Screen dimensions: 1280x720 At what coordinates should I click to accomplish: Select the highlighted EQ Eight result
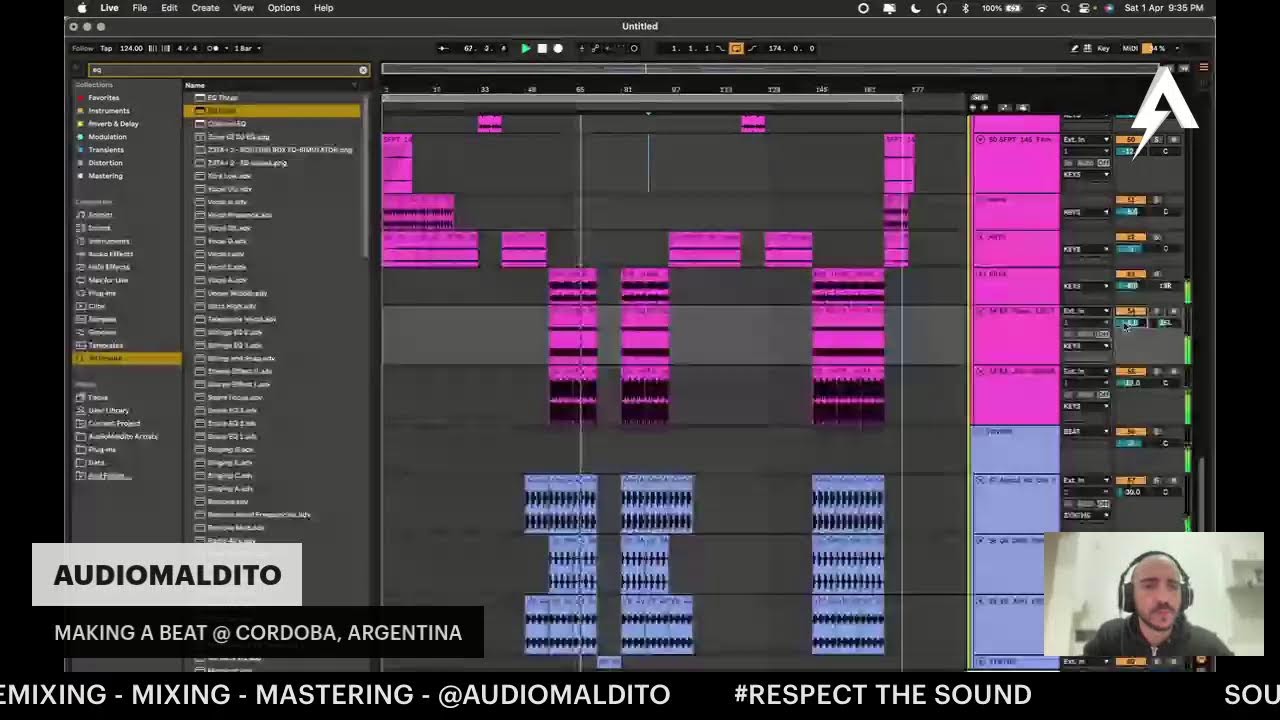[272, 111]
